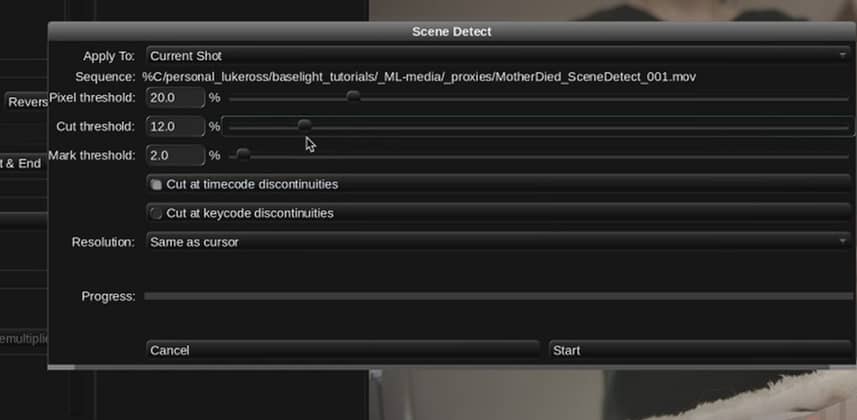
Task: Cancel the Scene Detect dialog
Action: click(x=343, y=350)
